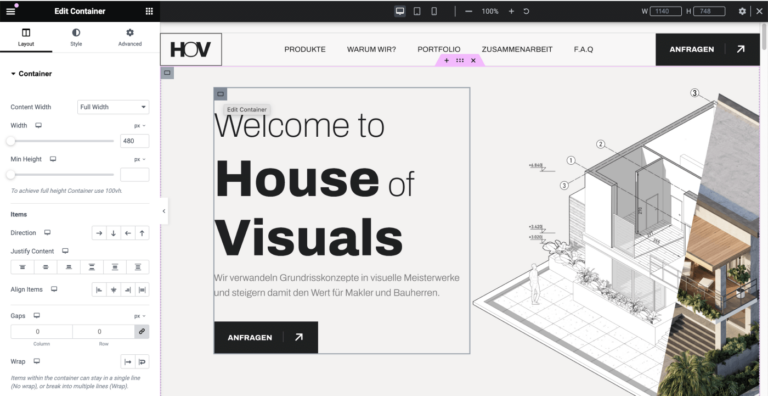Switch to mobile preview mode
The image size is (768, 396).
(x=434, y=11)
